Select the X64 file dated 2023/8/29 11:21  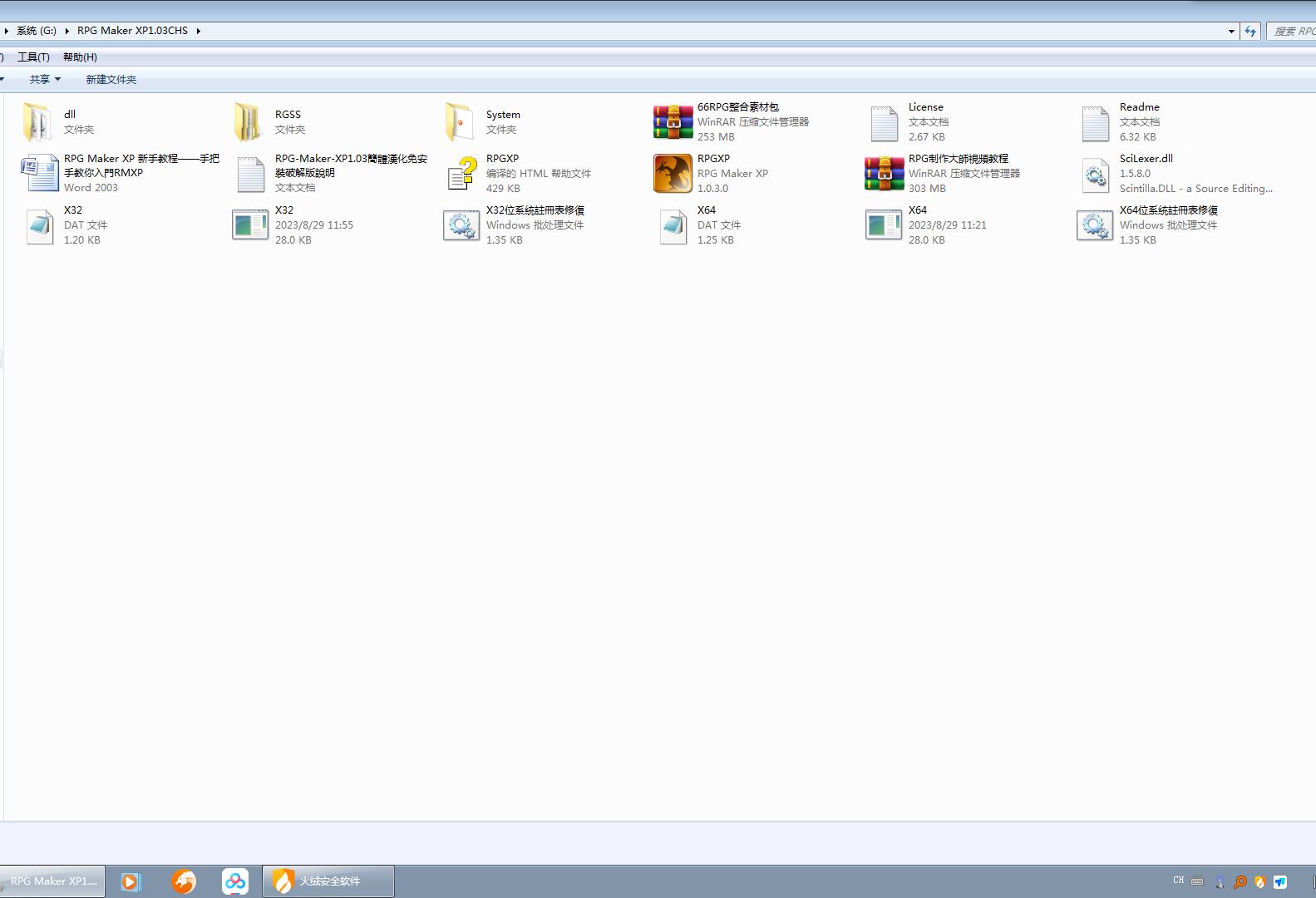pyautogui.click(x=884, y=225)
